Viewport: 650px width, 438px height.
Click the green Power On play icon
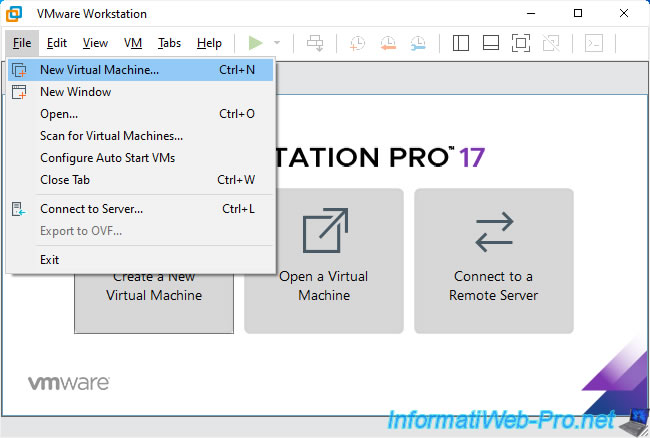click(x=255, y=43)
